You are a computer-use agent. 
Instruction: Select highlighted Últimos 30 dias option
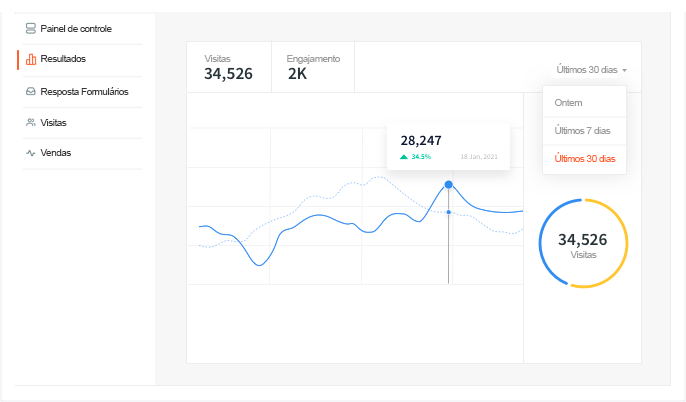(x=584, y=159)
